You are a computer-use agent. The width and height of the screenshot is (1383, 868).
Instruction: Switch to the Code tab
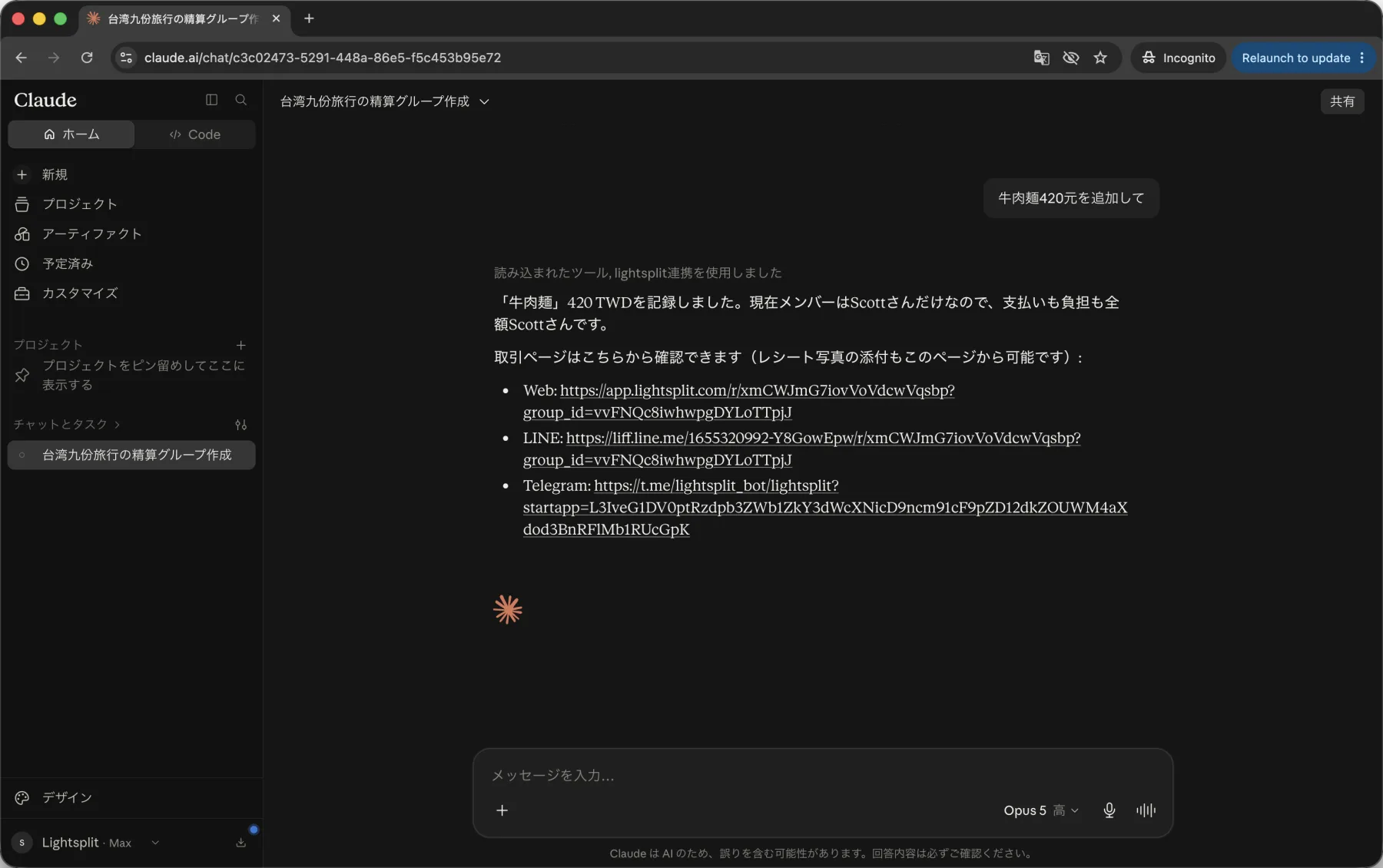195,134
